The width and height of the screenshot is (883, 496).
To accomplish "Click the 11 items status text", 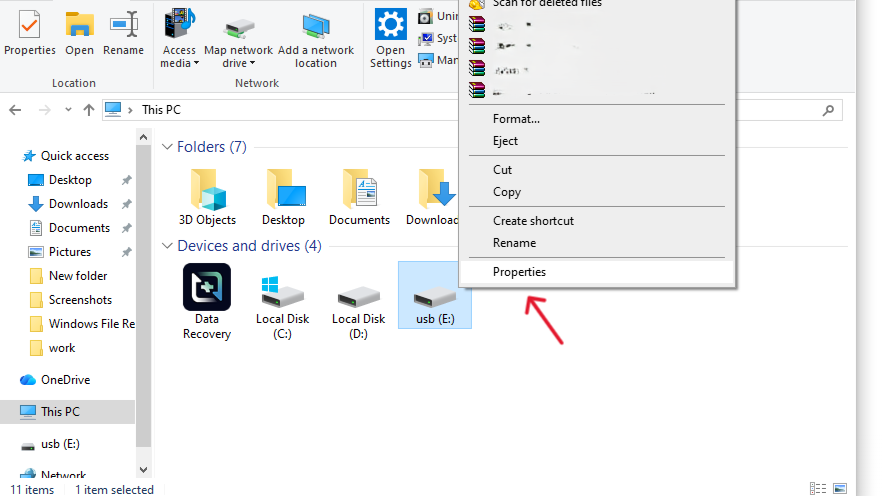I will pos(32,490).
